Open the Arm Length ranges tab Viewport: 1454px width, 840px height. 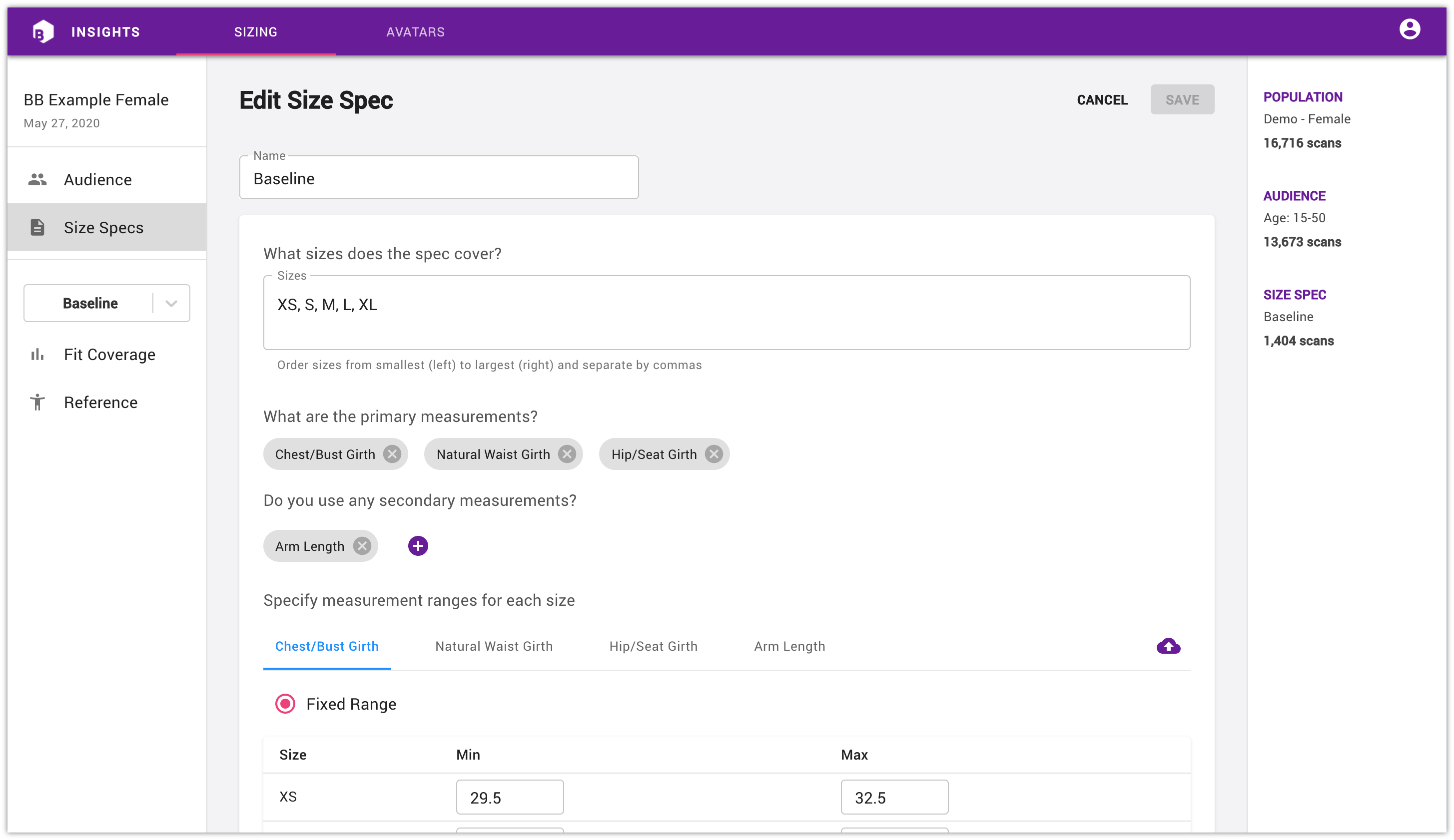click(789, 646)
